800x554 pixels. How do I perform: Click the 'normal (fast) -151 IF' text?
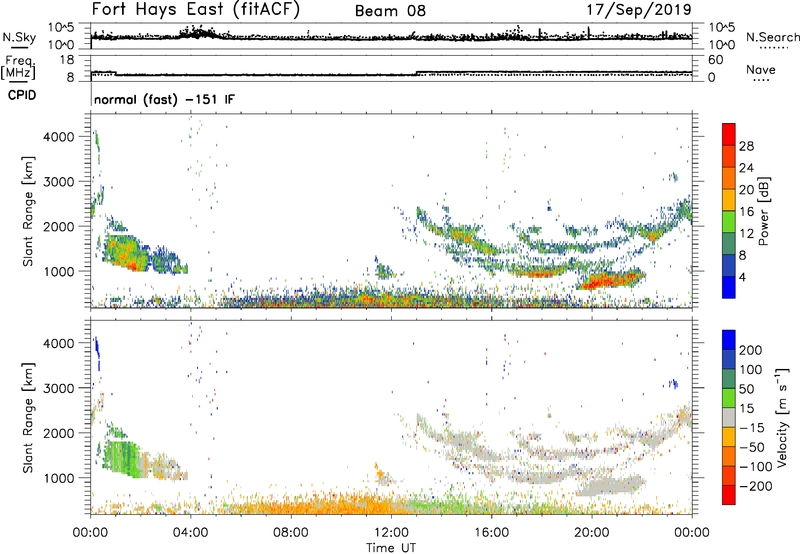coord(164,99)
